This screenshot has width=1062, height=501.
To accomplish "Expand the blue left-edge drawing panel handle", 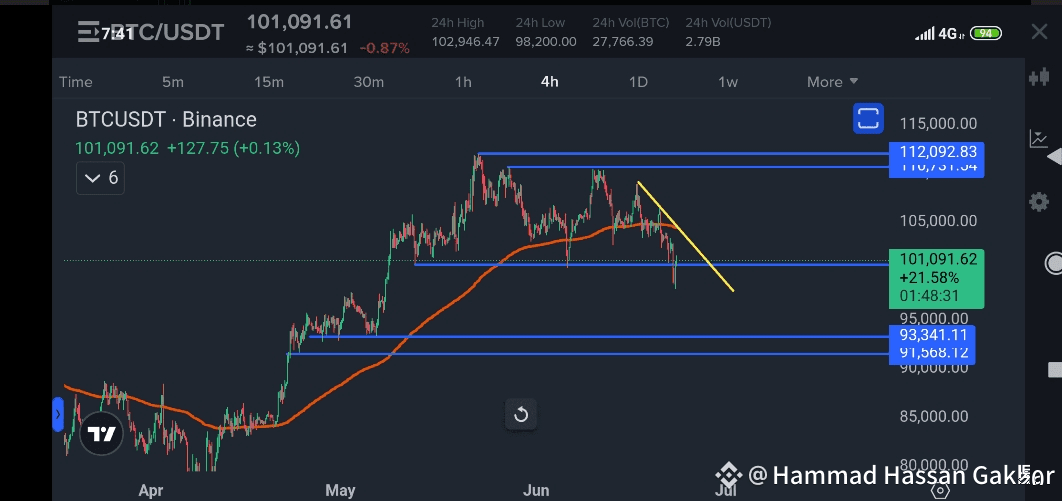I will tap(58, 414).
